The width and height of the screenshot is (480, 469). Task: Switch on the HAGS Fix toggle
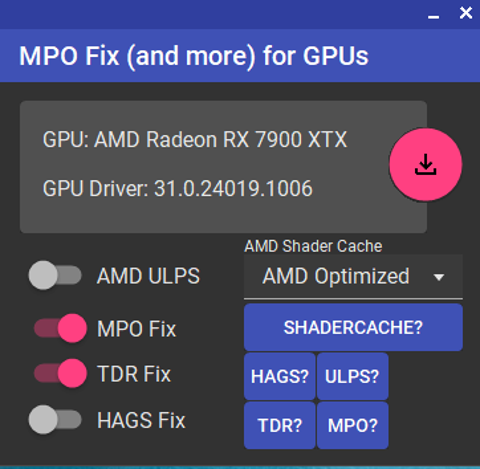[55, 419]
